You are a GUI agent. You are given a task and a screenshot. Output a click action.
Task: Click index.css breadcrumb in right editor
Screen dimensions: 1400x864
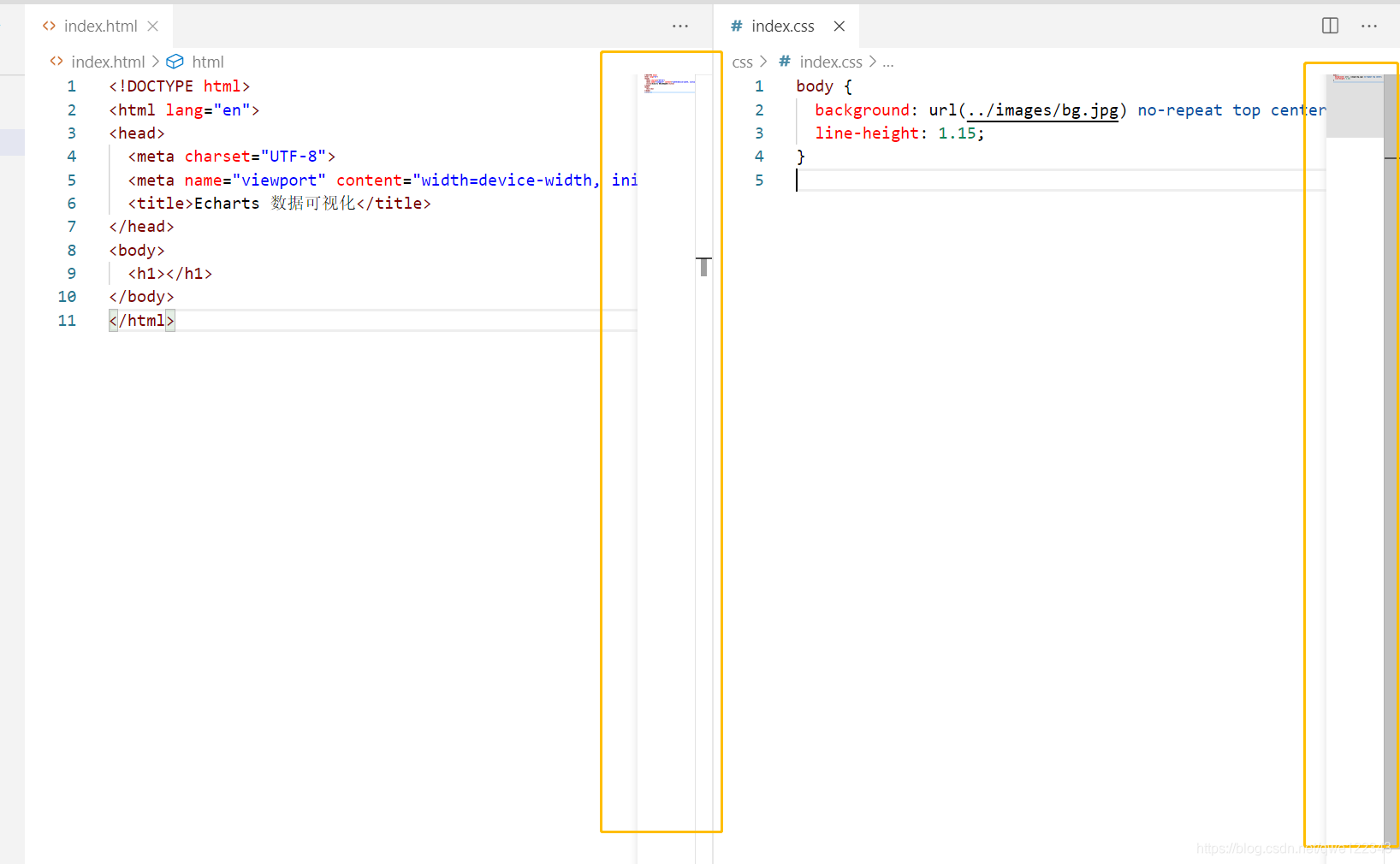(831, 62)
